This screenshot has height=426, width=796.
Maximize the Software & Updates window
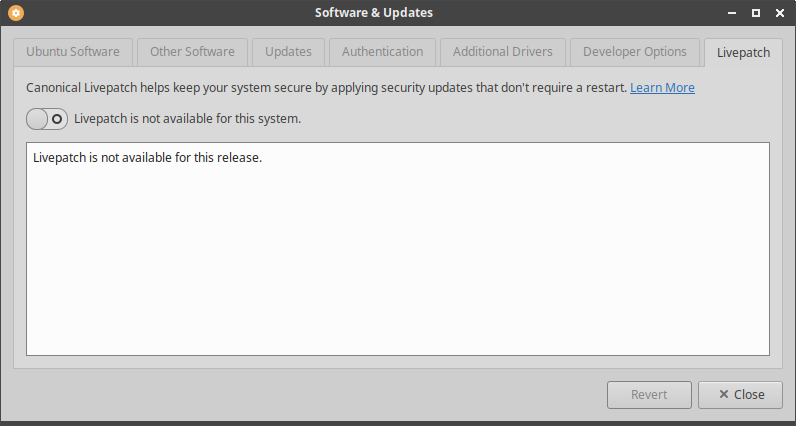click(x=756, y=13)
